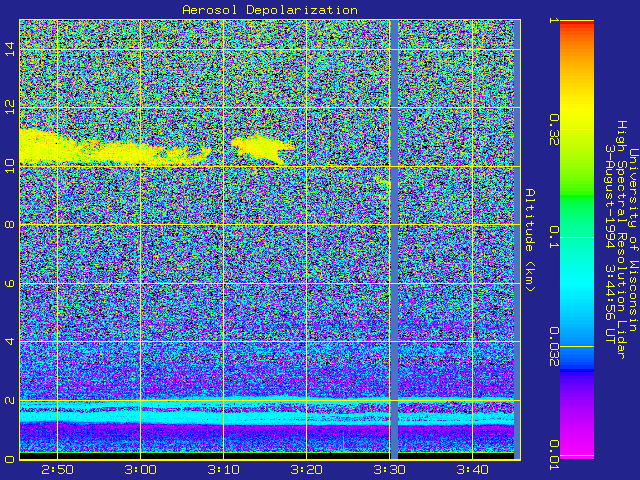Click the yellow cirrus cloud near 3:15
The height and width of the screenshot is (480, 640).
(x=261, y=148)
